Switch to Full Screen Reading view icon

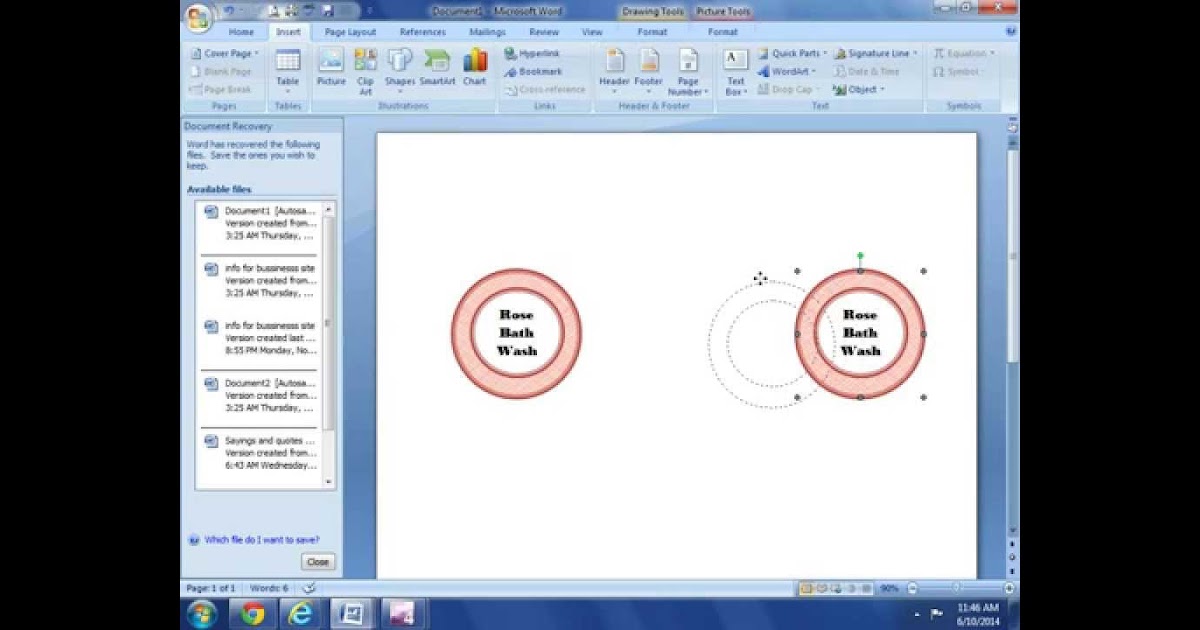(821, 589)
